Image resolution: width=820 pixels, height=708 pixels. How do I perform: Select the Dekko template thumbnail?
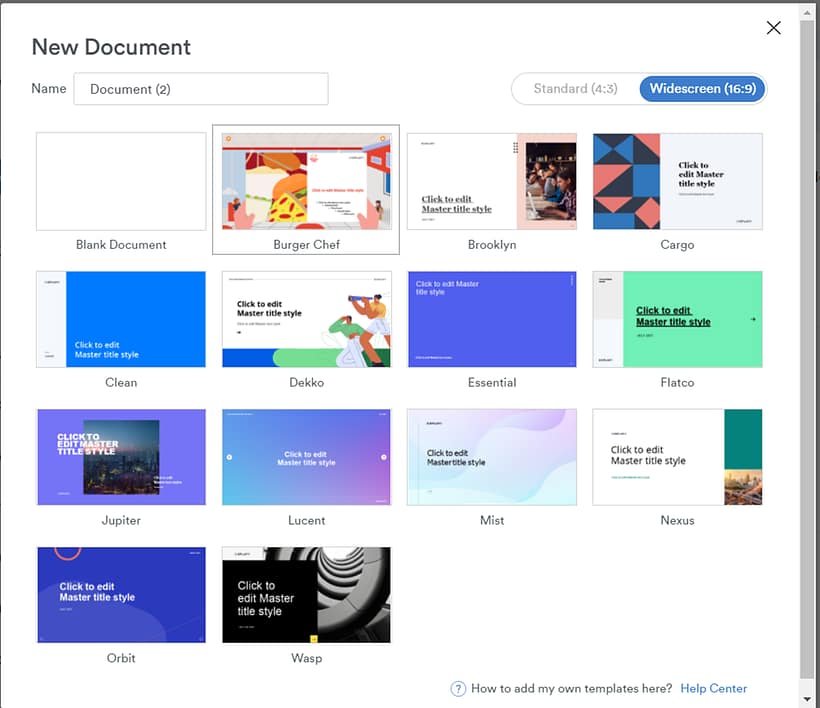[306, 320]
